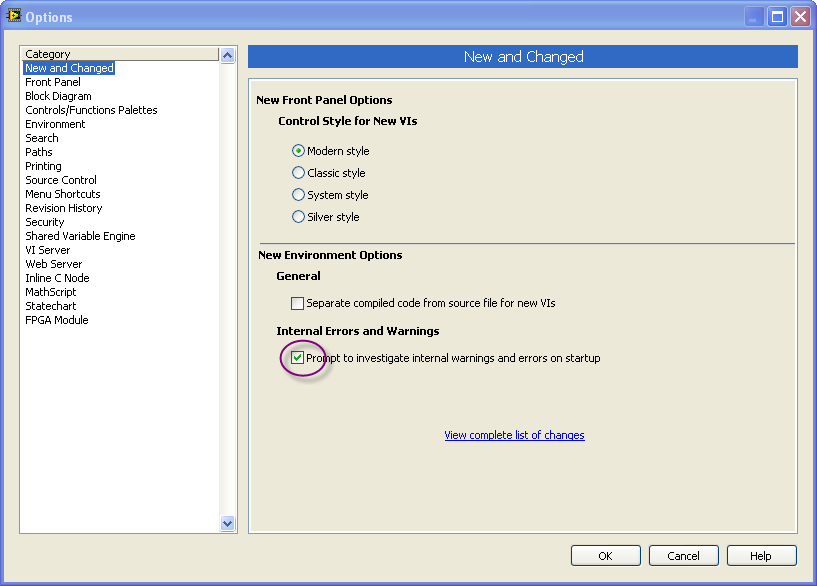Go to the Environment category
The image size is (817, 586).
pyautogui.click(x=55, y=124)
